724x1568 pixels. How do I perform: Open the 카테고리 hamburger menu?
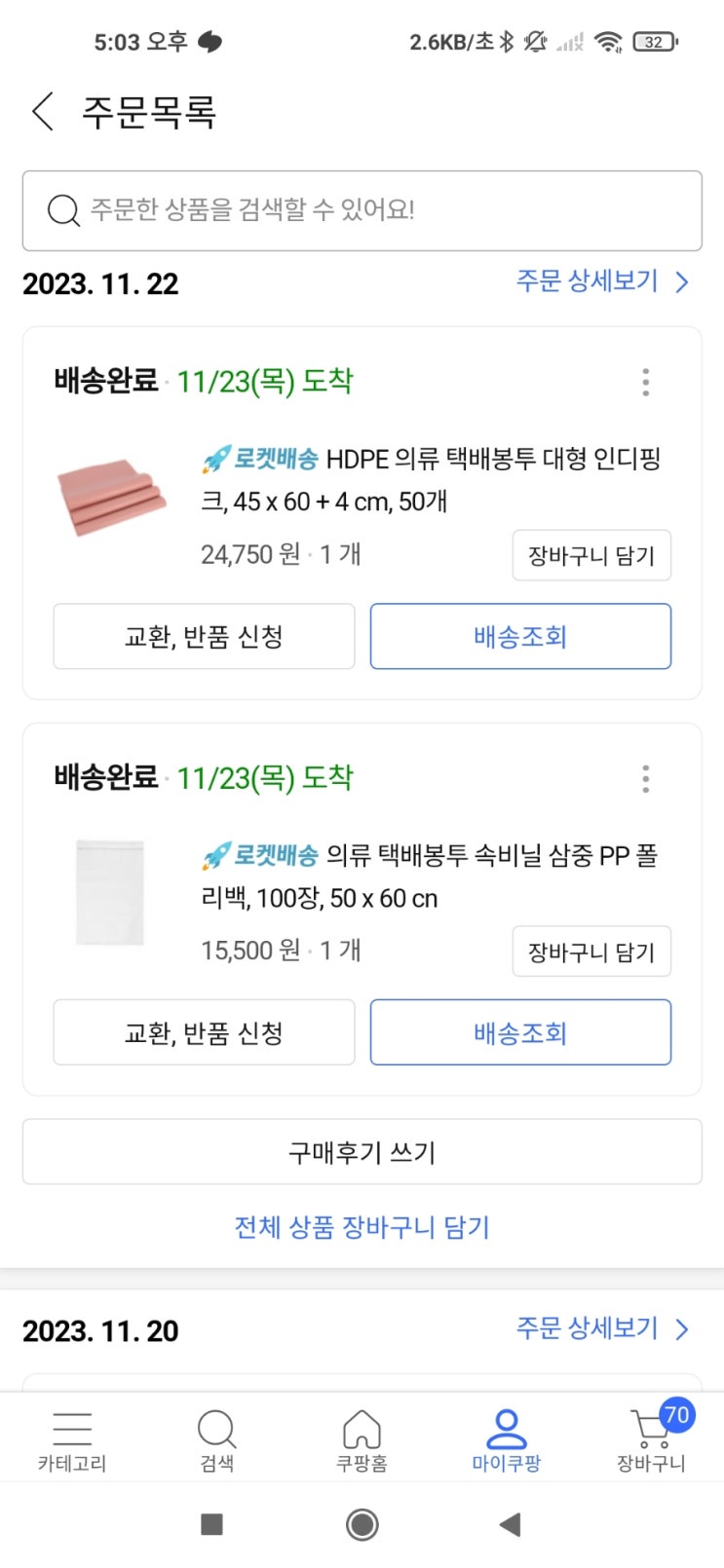coord(72,1439)
